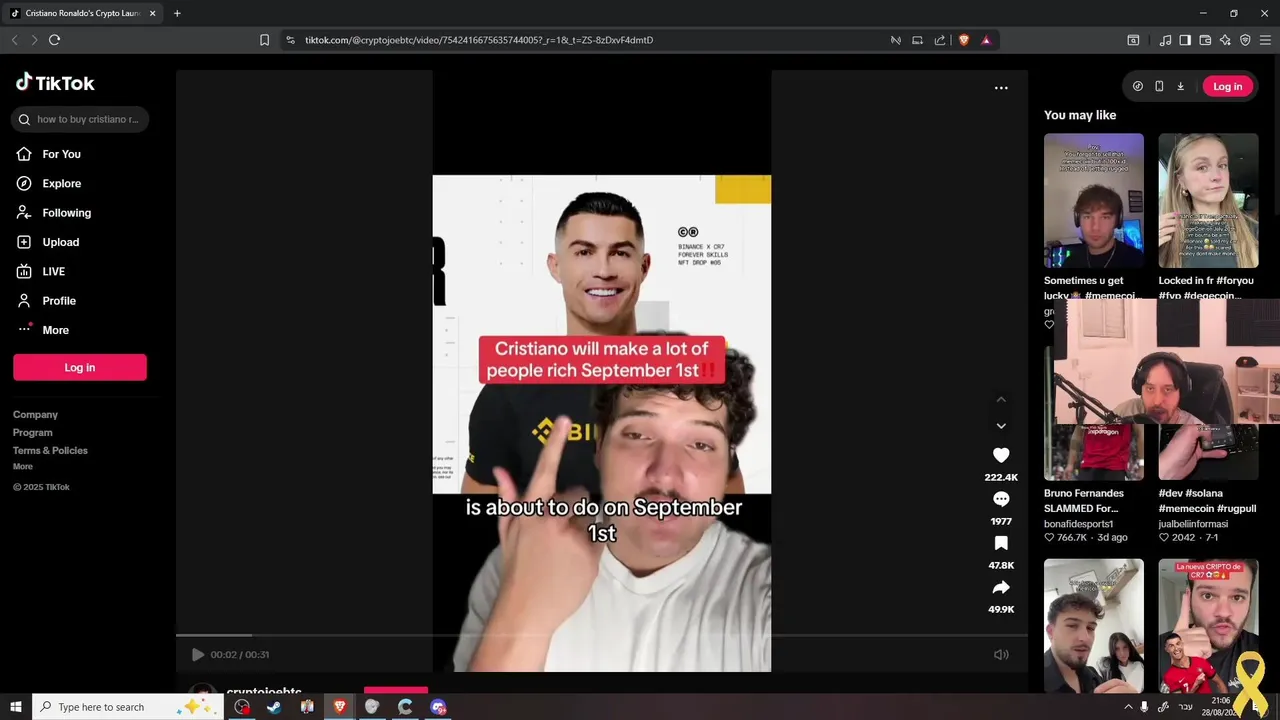Open the Brave Shields lion icon
This screenshot has width=1280, height=720.
coord(964,40)
